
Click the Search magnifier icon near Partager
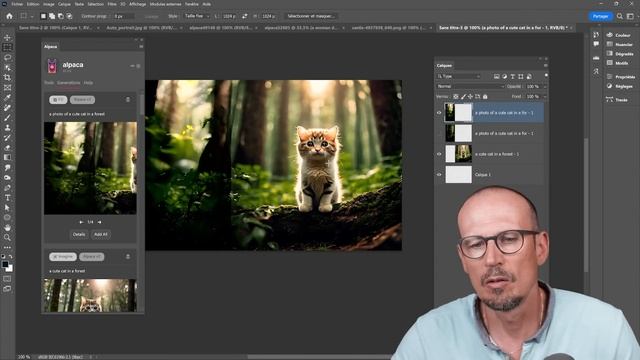coord(620,16)
